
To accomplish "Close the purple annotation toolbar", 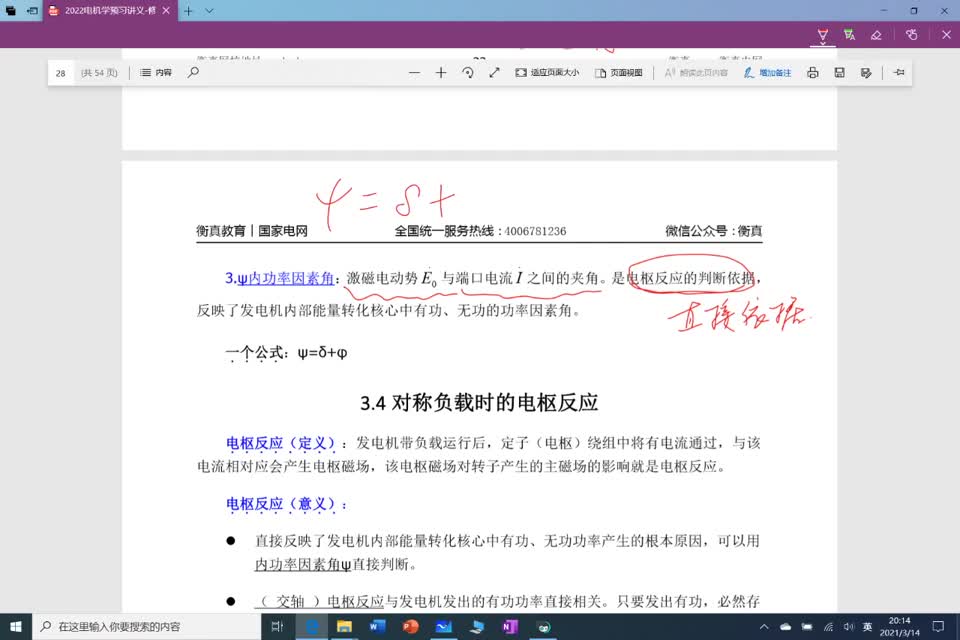I will pyautogui.click(x=946, y=35).
